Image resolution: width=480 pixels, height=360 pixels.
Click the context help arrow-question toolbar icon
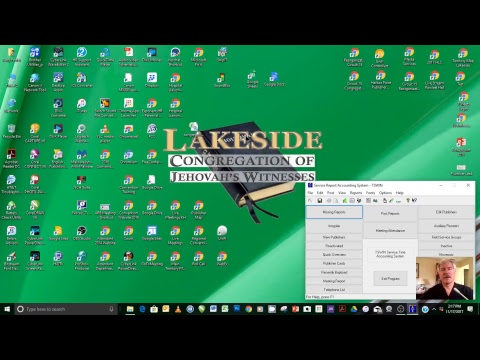414,200
